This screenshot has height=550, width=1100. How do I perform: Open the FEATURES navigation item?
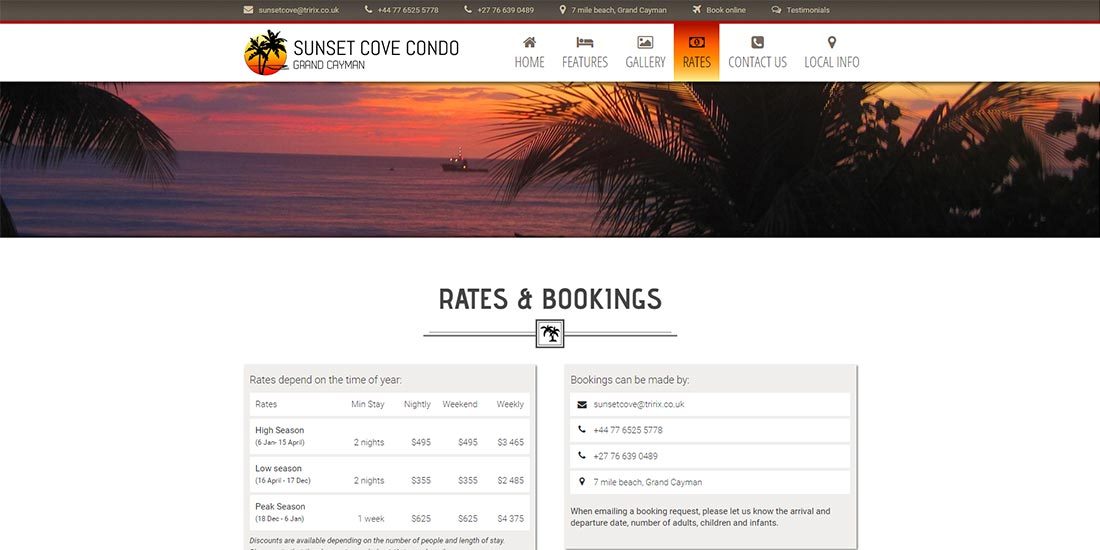point(584,53)
